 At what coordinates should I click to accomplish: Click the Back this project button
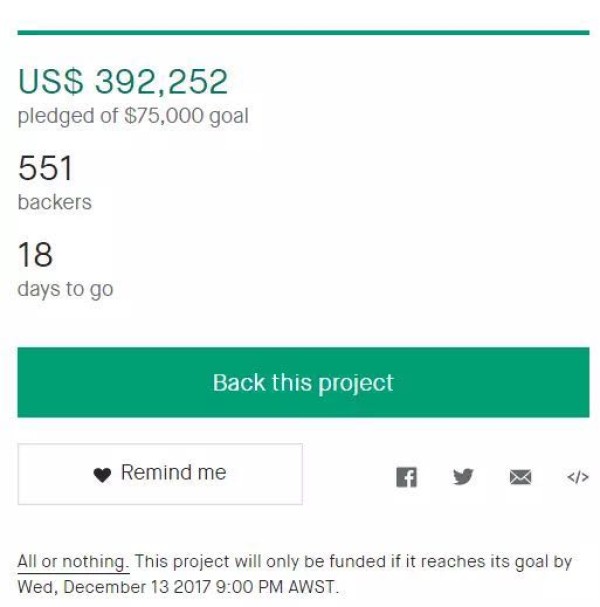[303, 382]
